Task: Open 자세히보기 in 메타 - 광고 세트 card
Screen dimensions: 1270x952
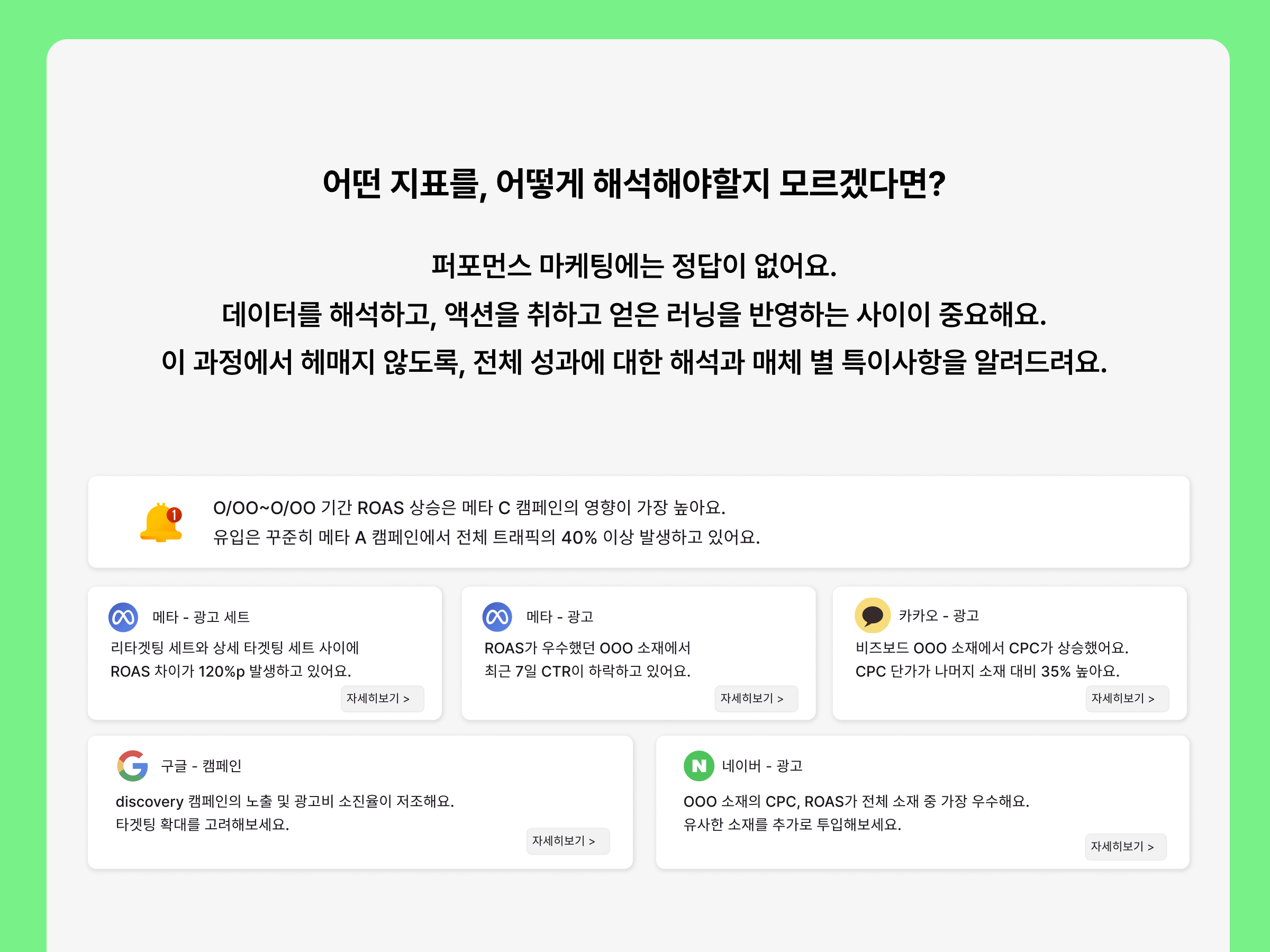Action: [x=383, y=698]
